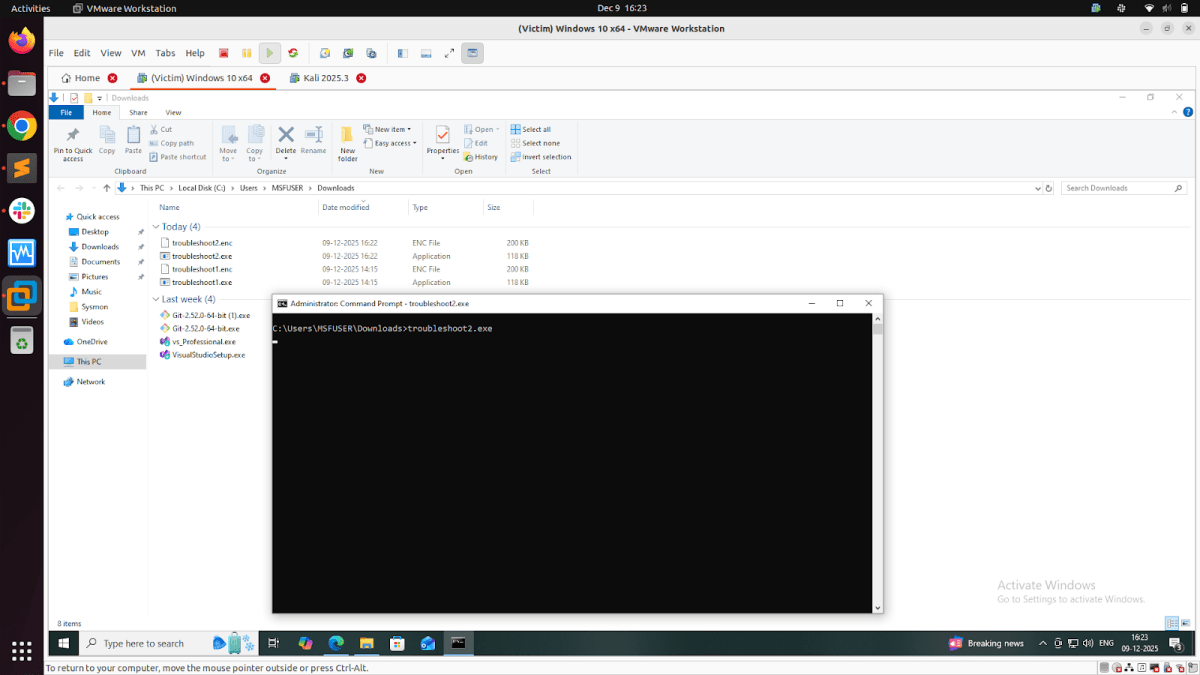Viewport: 1200px width, 675px height.
Task: Enter full screen mode in VMware toolbar
Action: pyautogui.click(x=448, y=53)
